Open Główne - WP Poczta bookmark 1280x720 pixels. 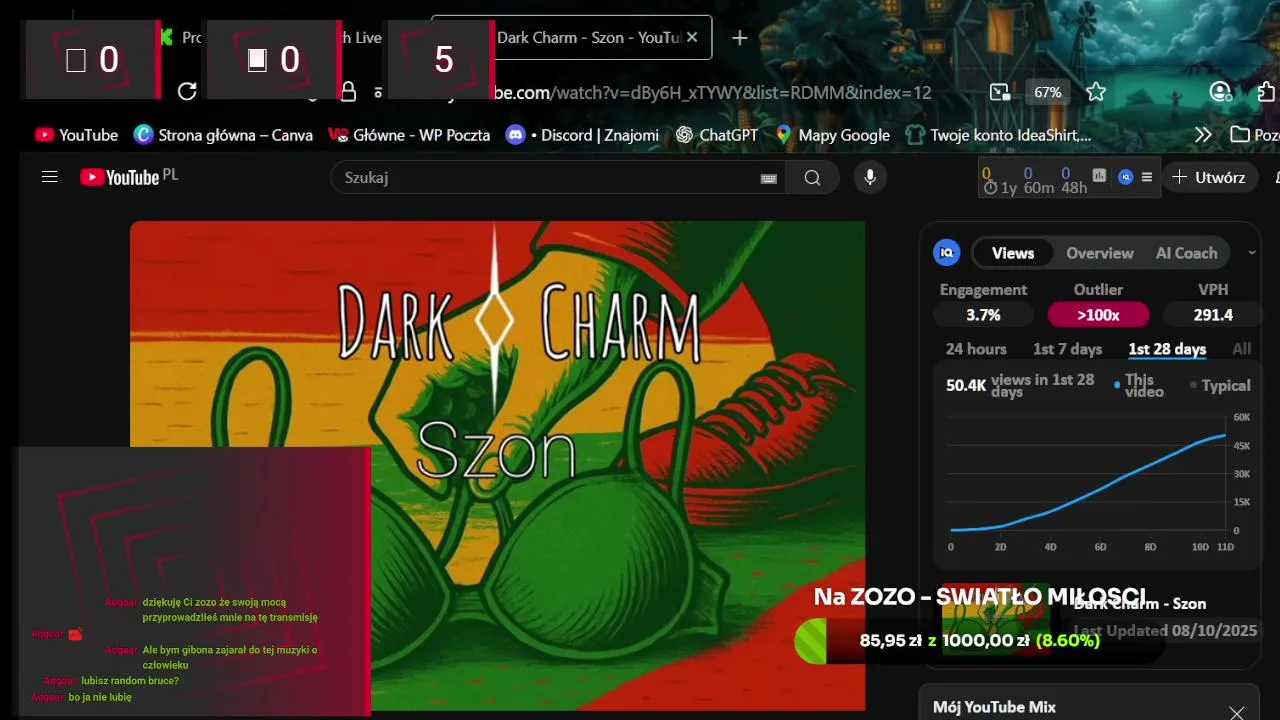pos(409,135)
